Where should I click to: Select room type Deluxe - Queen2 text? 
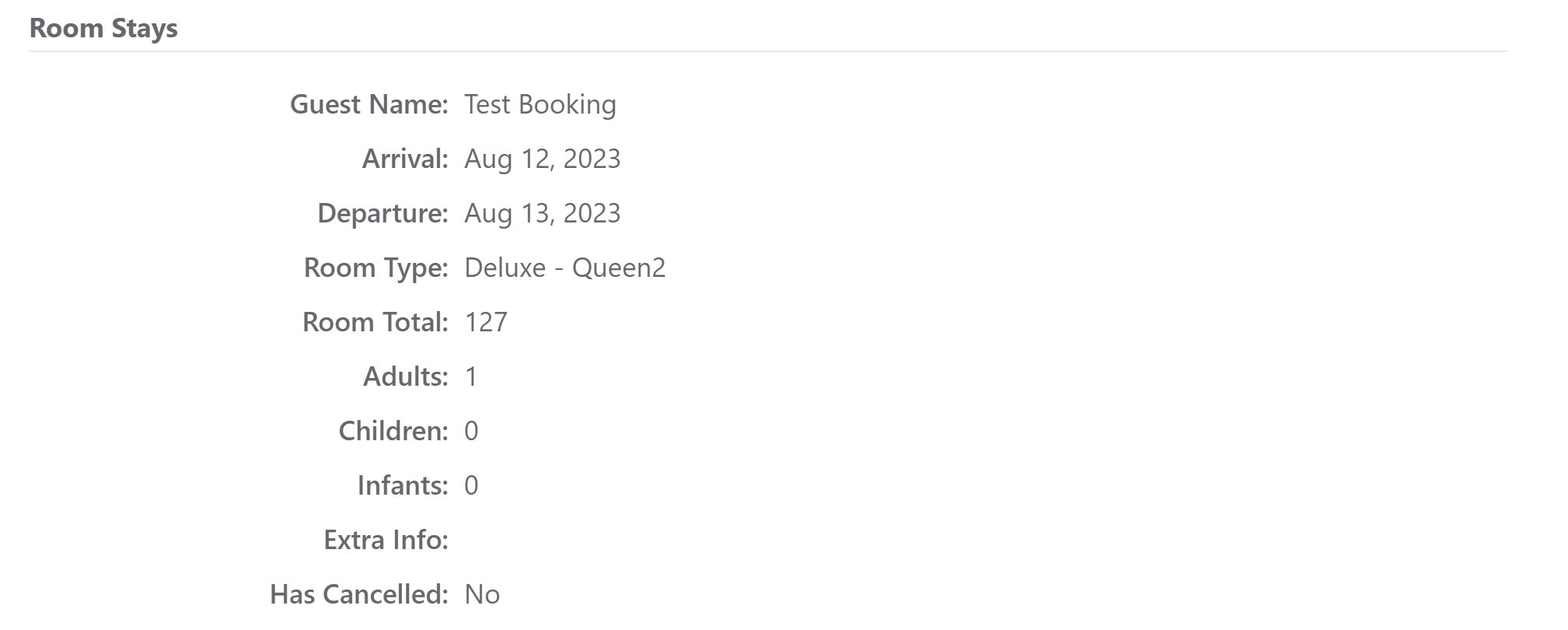[565, 268]
